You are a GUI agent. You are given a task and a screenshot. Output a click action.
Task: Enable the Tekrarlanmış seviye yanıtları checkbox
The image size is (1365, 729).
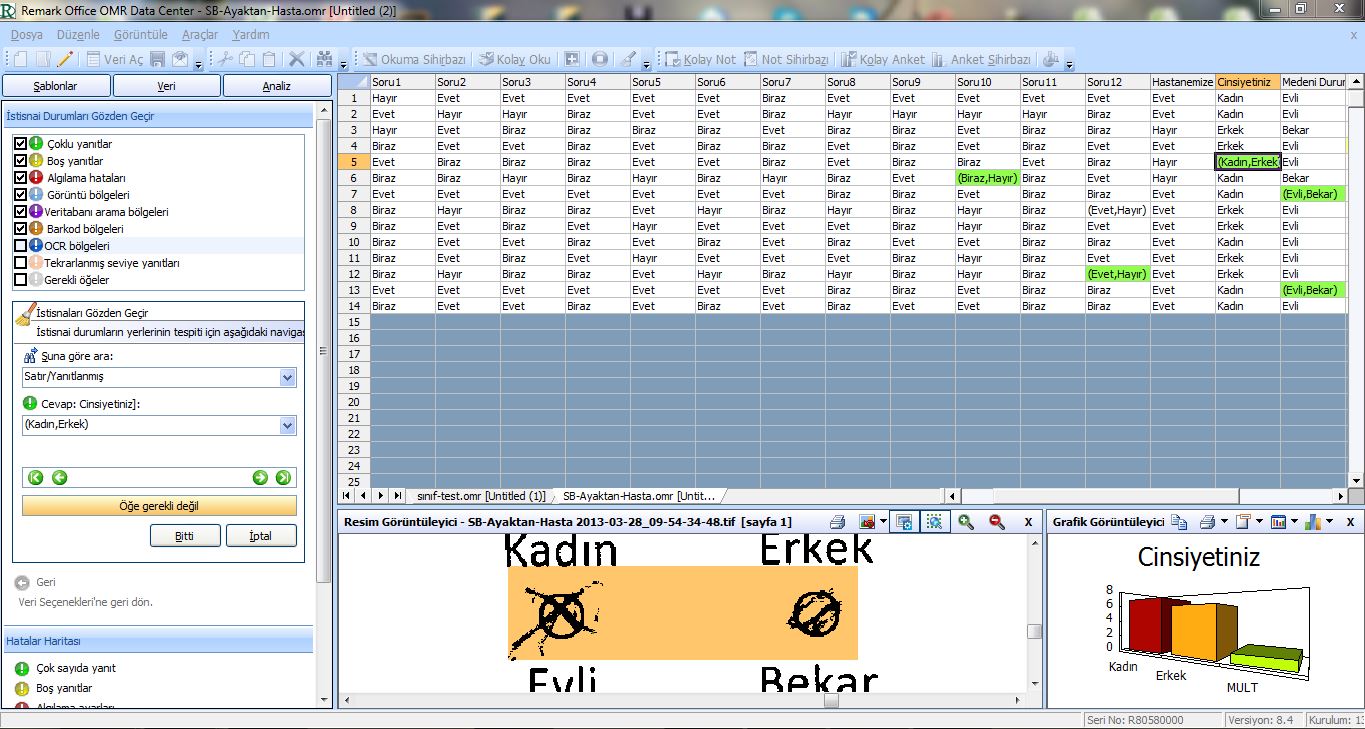(21, 263)
